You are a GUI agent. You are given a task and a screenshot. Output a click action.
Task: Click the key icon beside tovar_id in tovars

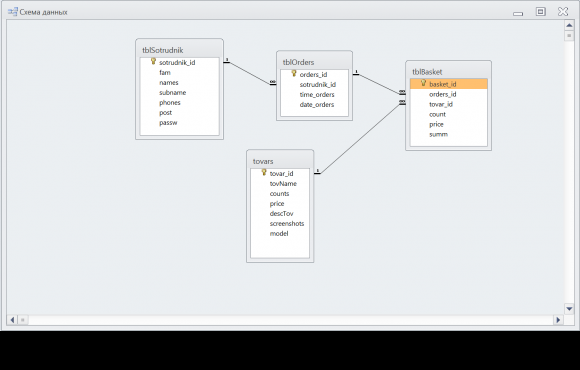tap(264, 172)
